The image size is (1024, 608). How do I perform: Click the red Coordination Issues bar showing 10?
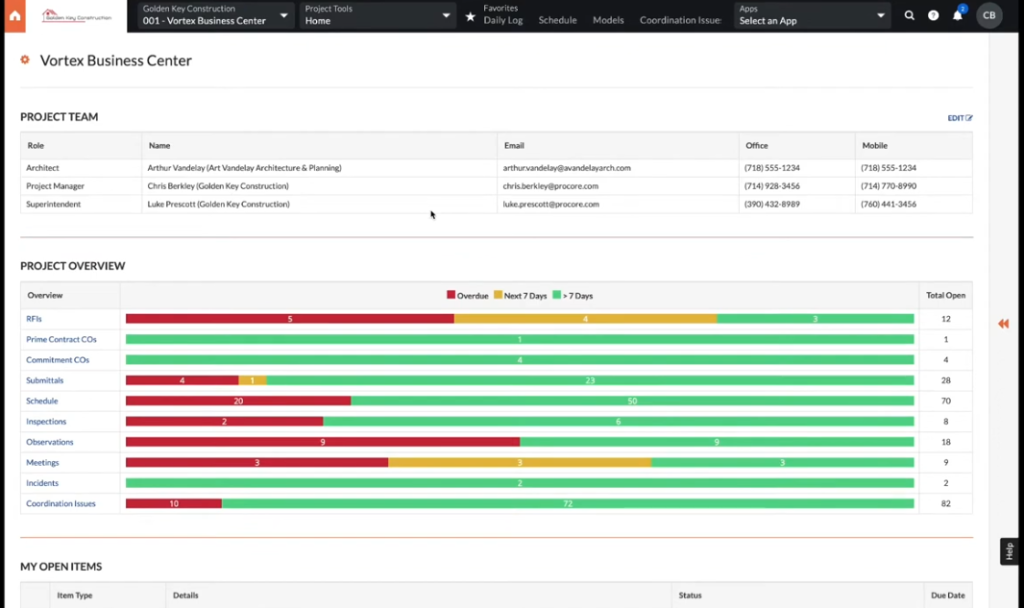(174, 504)
